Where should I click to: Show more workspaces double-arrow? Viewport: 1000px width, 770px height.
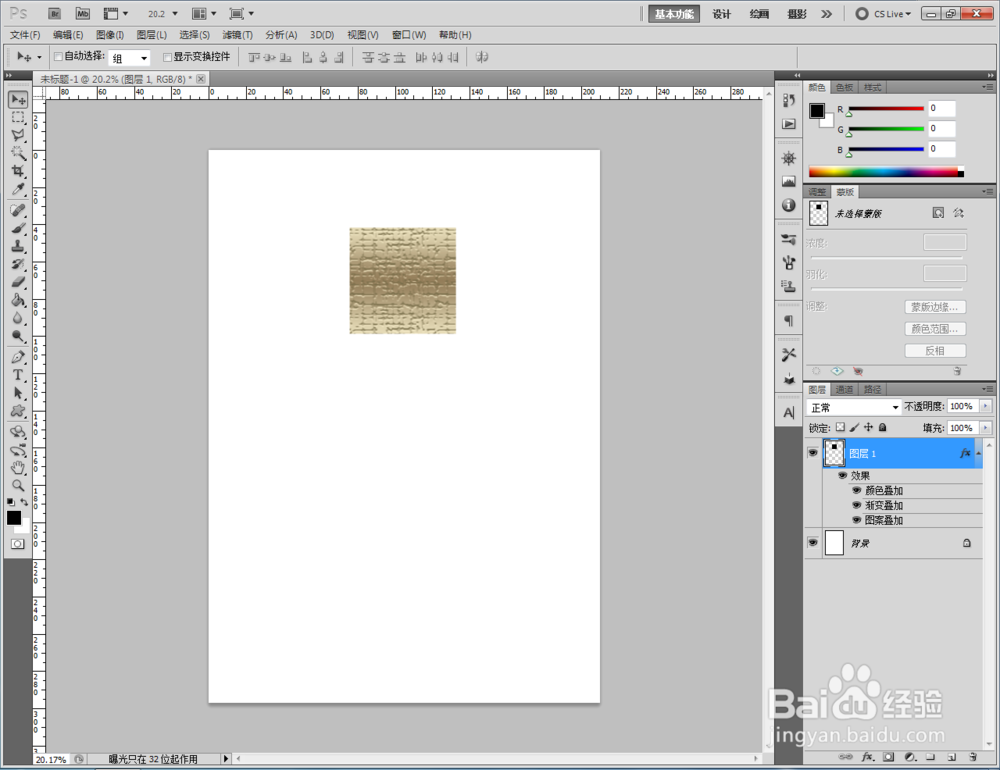pos(827,14)
